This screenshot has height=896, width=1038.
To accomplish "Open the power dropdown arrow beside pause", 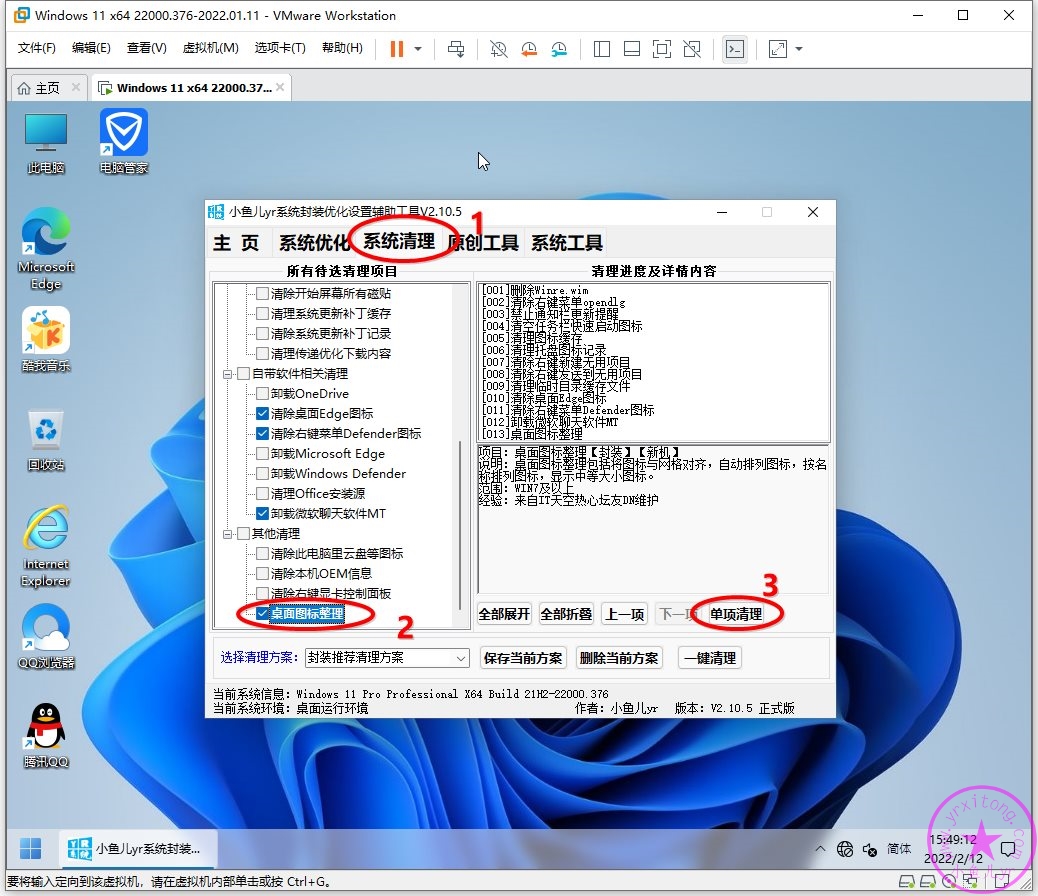I will point(418,49).
